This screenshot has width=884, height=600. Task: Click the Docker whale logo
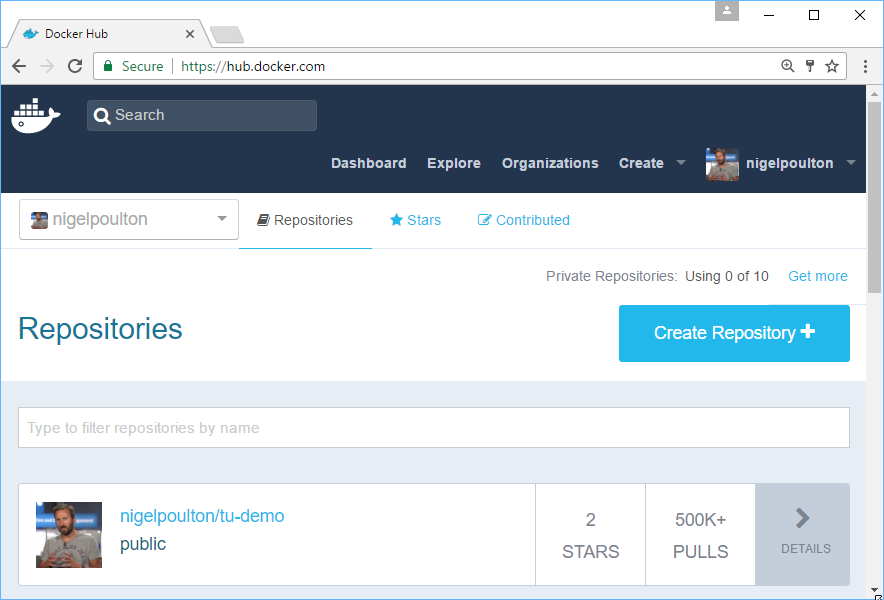click(x=36, y=115)
